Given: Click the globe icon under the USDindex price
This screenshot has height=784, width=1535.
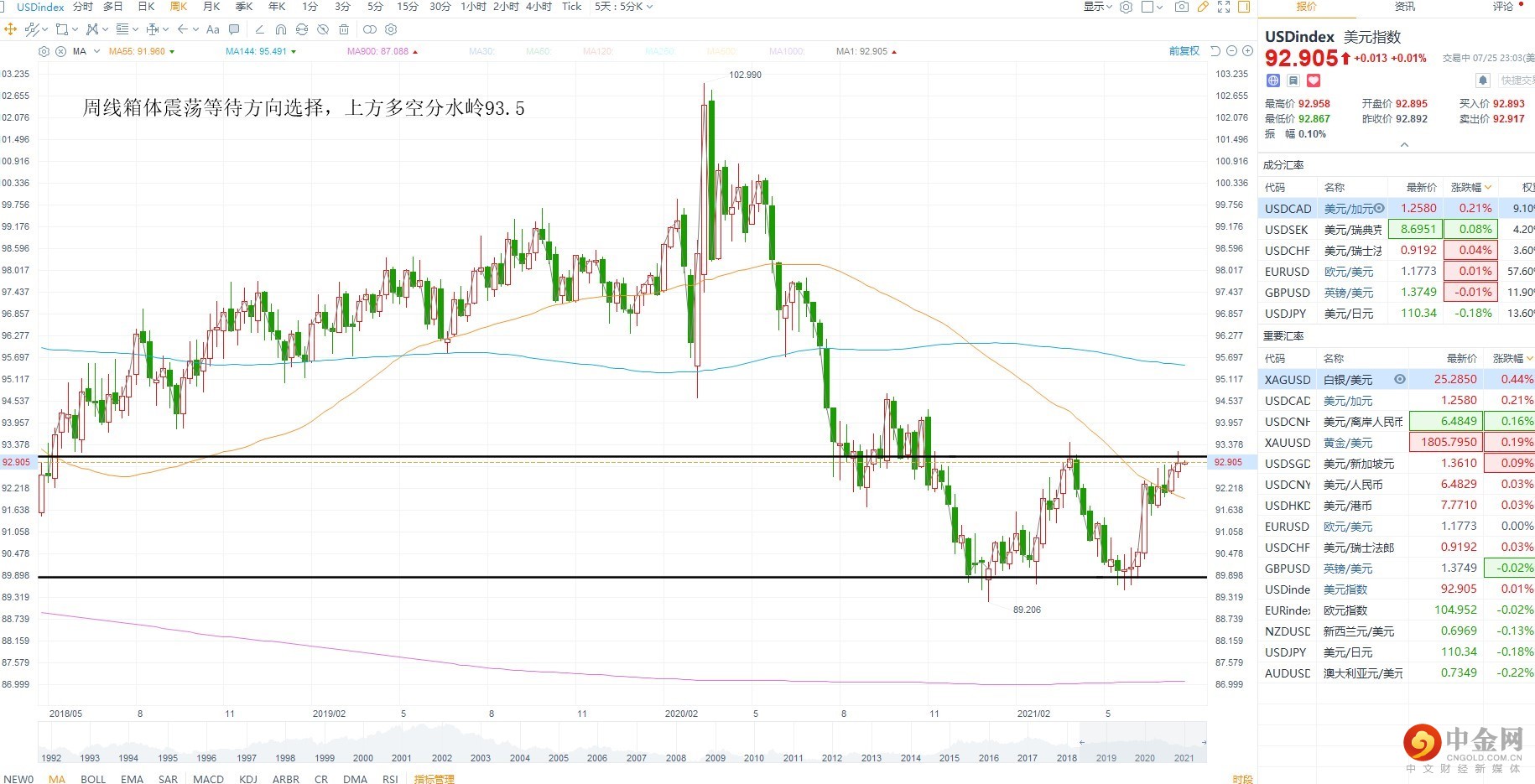Looking at the screenshot, I should (1273, 80).
